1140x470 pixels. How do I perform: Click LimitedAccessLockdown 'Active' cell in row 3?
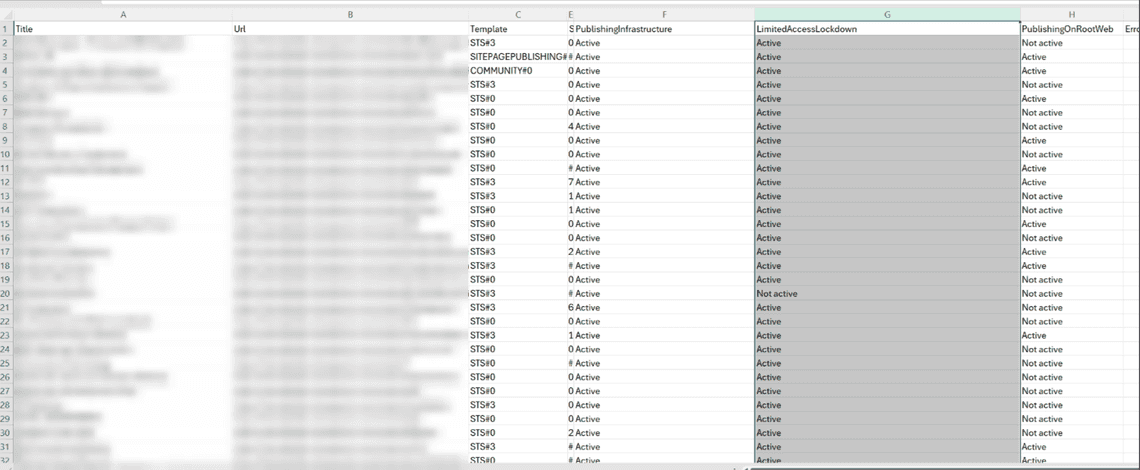coord(887,57)
